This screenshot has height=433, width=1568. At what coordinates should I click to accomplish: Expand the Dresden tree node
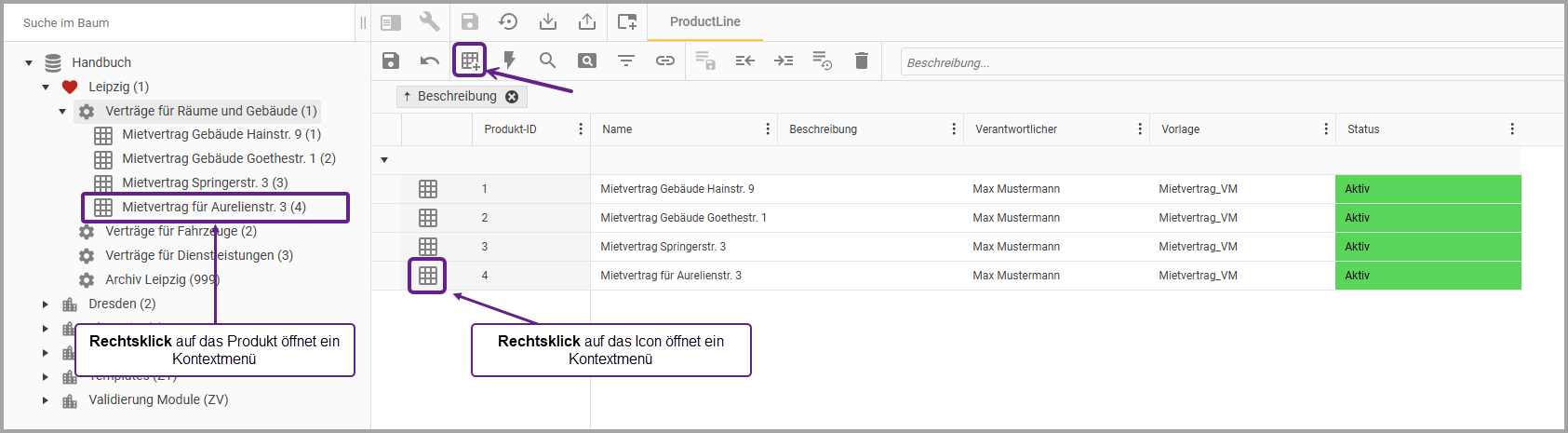[46, 304]
